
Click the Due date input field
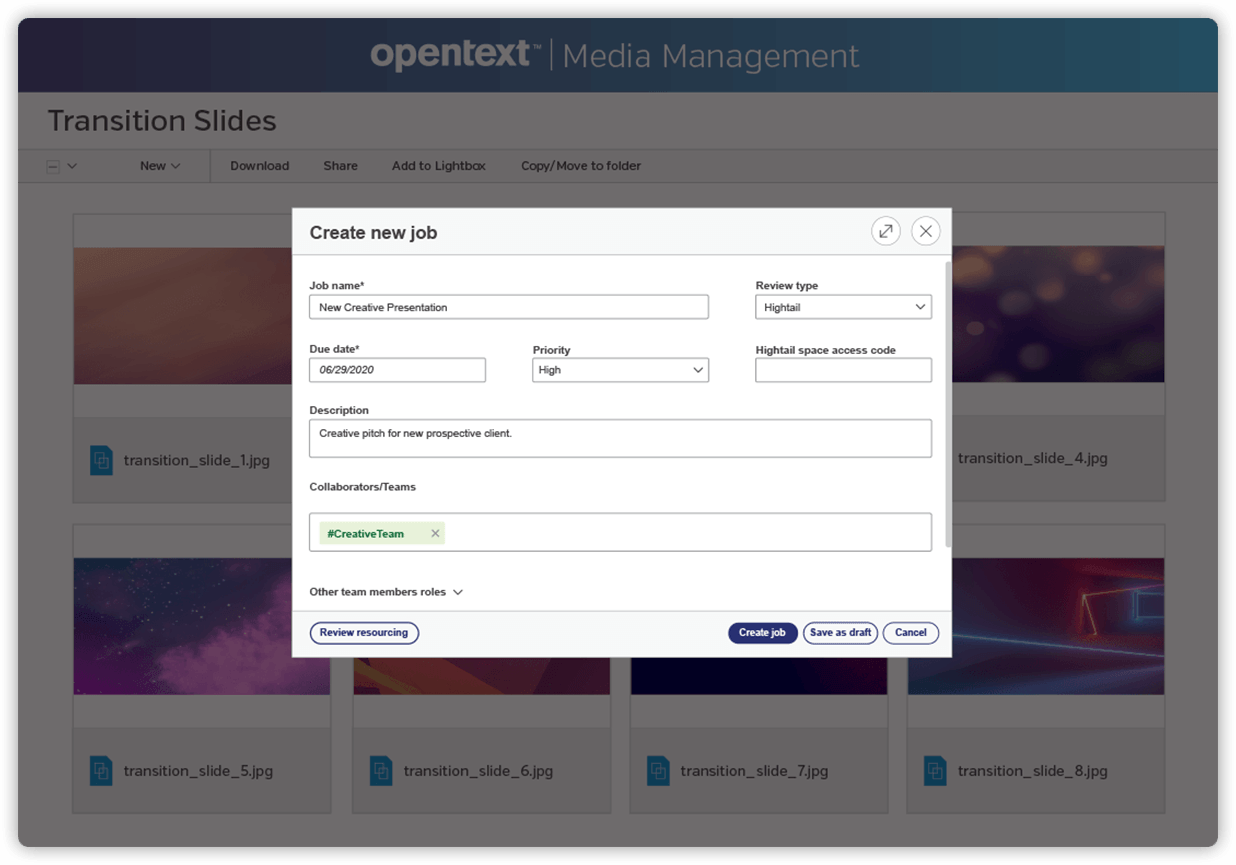(x=397, y=370)
